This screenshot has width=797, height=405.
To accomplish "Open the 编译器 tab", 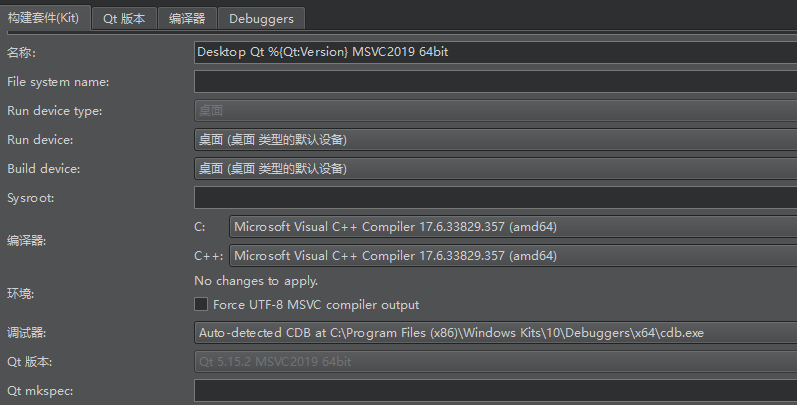I will [x=187, y=19].
